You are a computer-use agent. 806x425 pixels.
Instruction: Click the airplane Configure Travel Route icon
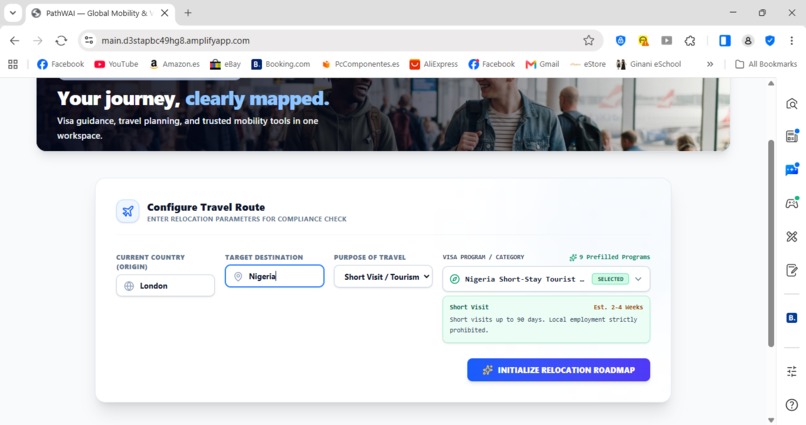[x=127, y=211]
